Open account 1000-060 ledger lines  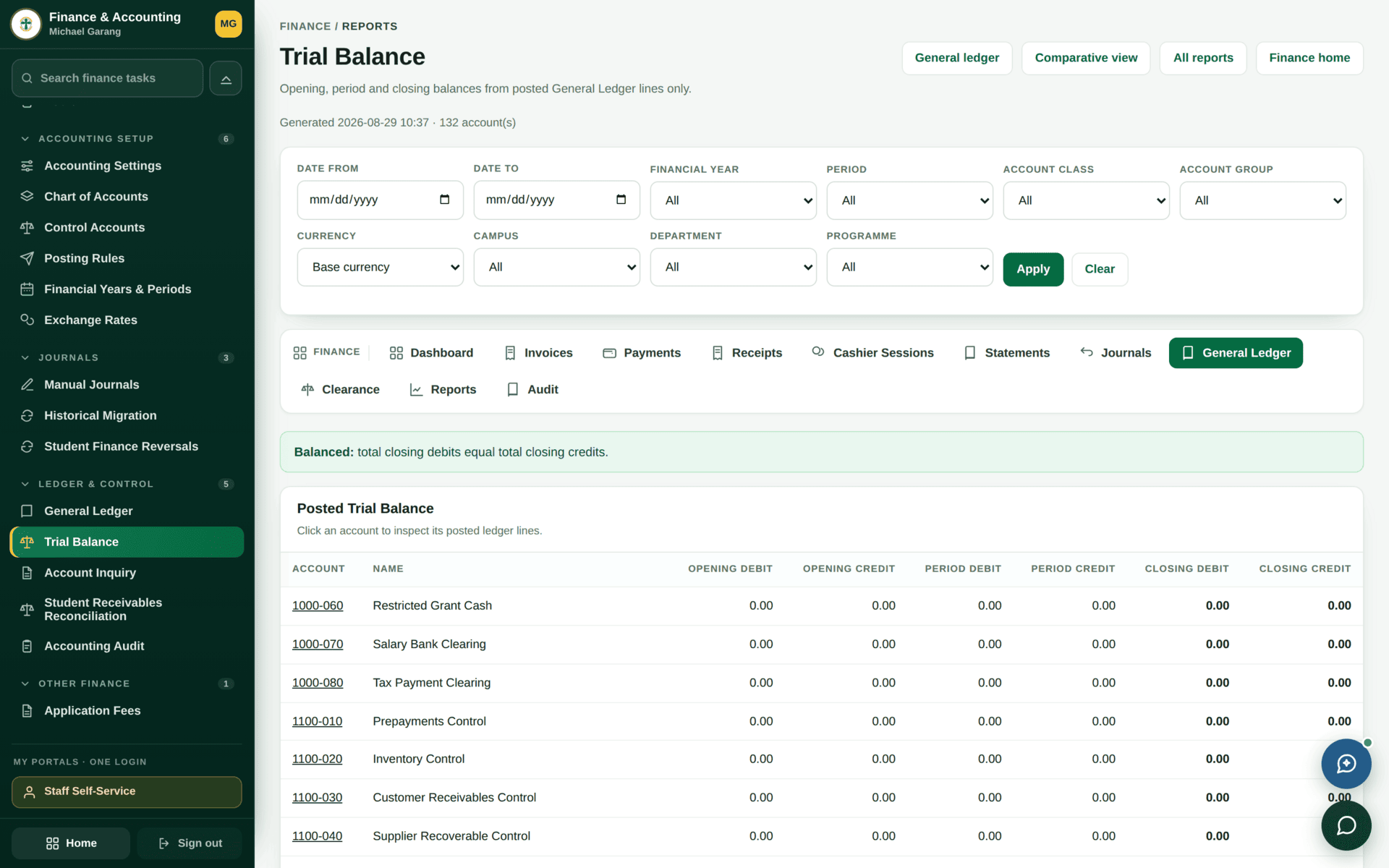tap(318, 606)
